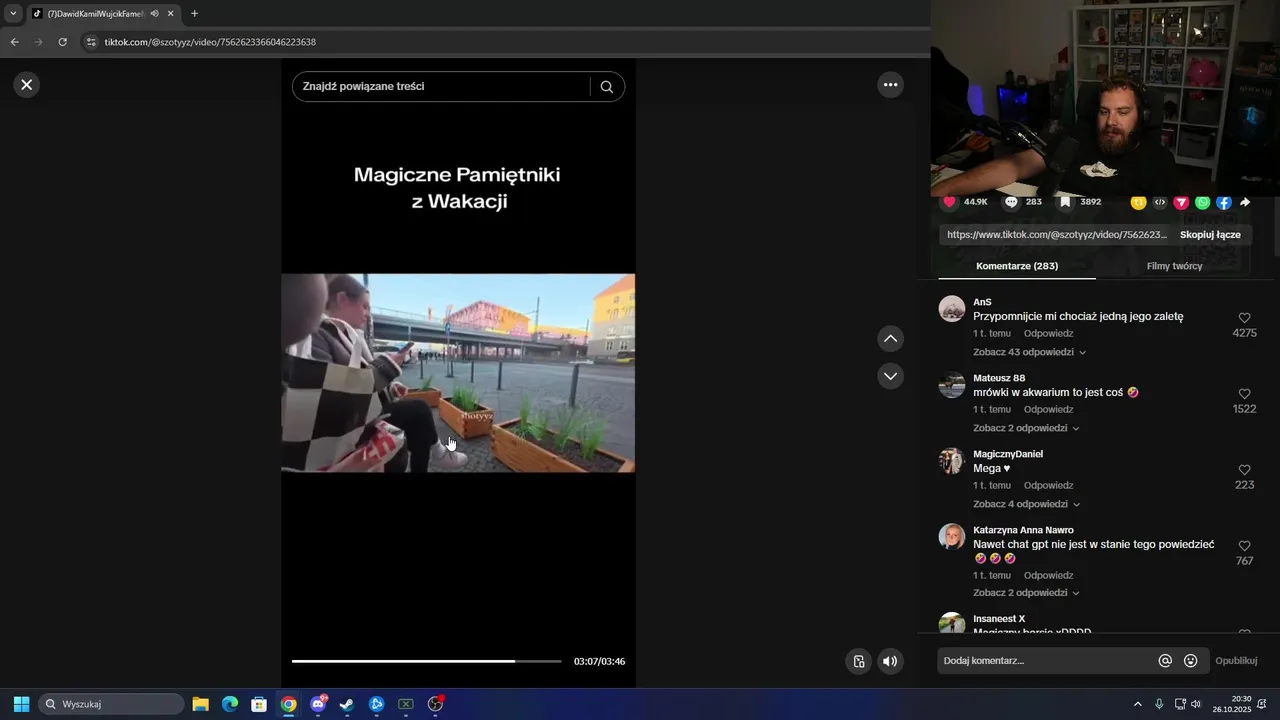Image resolution: width=1280 pixels, height=720 pixels.
Task: Go to previous video with up arrow
Action: click(x=890, y=339)
